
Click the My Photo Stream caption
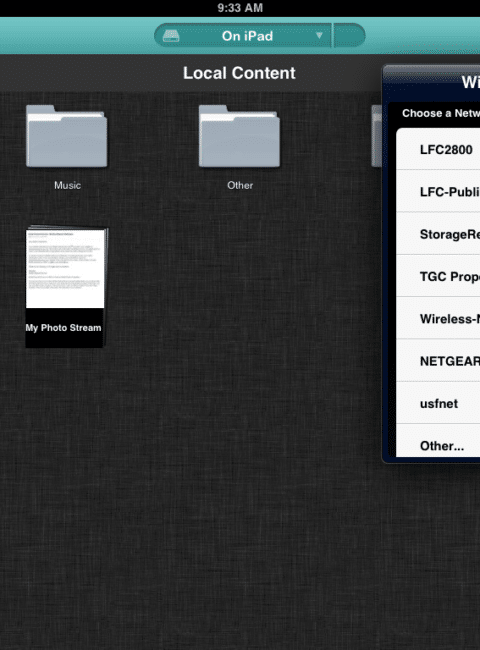tap(63, 328)
